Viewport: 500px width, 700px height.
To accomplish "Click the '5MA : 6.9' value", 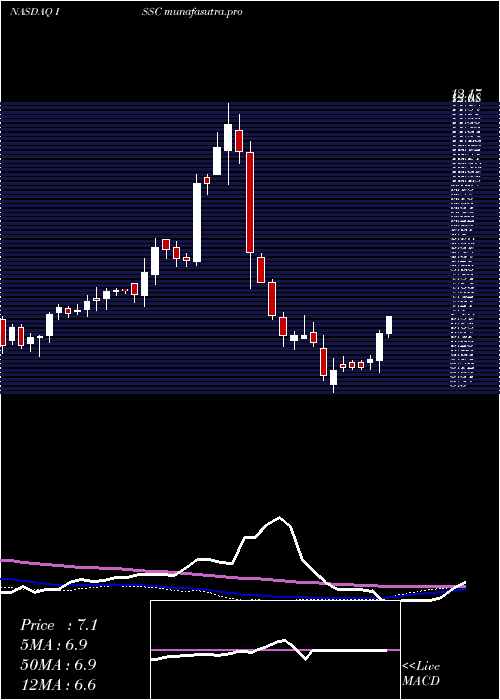I will [x=53, y=645].
